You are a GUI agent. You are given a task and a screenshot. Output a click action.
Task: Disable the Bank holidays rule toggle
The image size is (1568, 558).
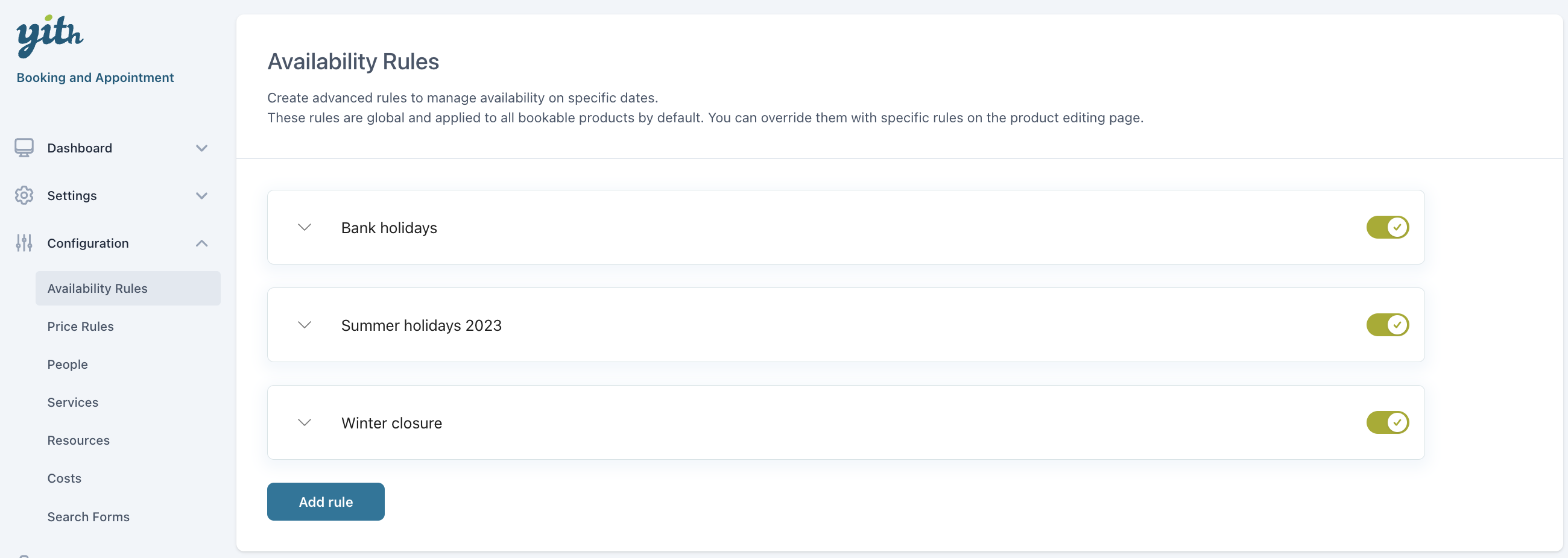[1386, 227]
